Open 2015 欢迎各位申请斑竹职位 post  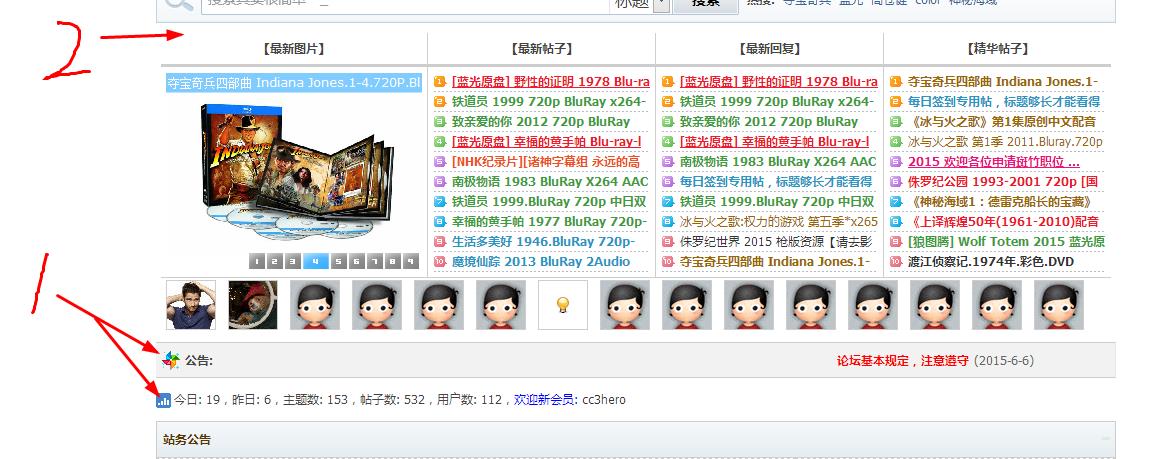point(994,161)
